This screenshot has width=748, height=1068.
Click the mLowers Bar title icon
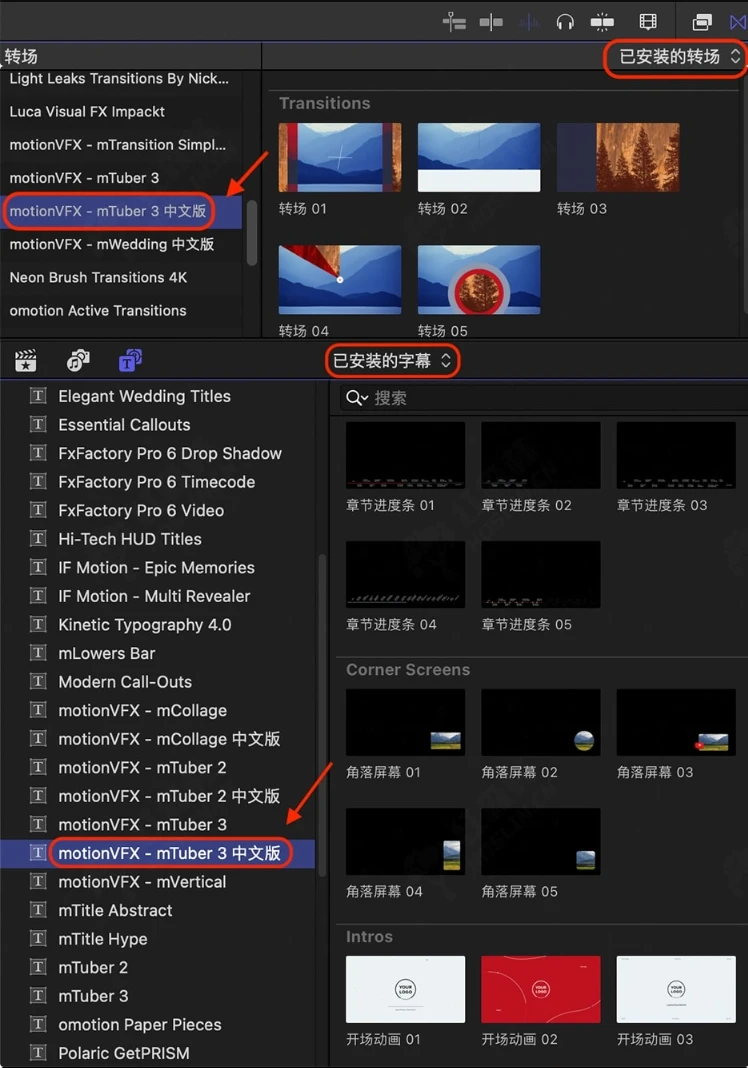pyautogui.click(x=38, y=654)
